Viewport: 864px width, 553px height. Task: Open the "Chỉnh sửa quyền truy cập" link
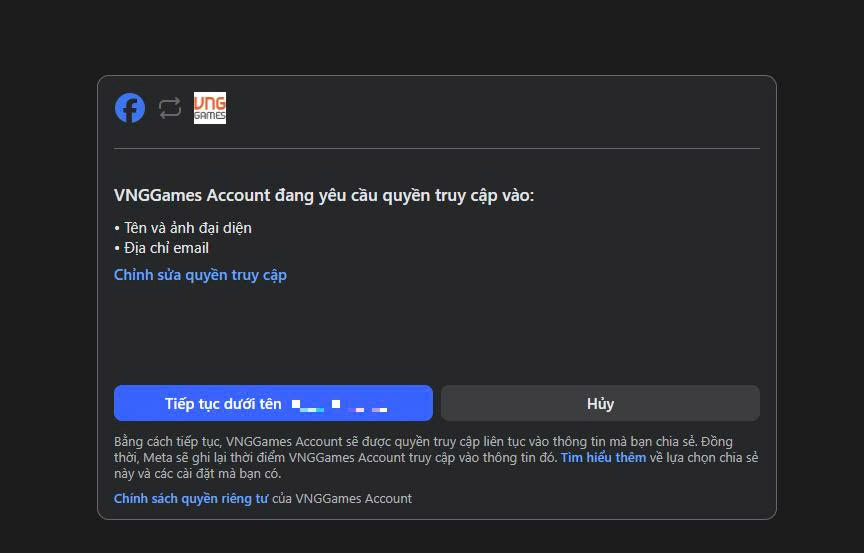[x=200, y=275]
